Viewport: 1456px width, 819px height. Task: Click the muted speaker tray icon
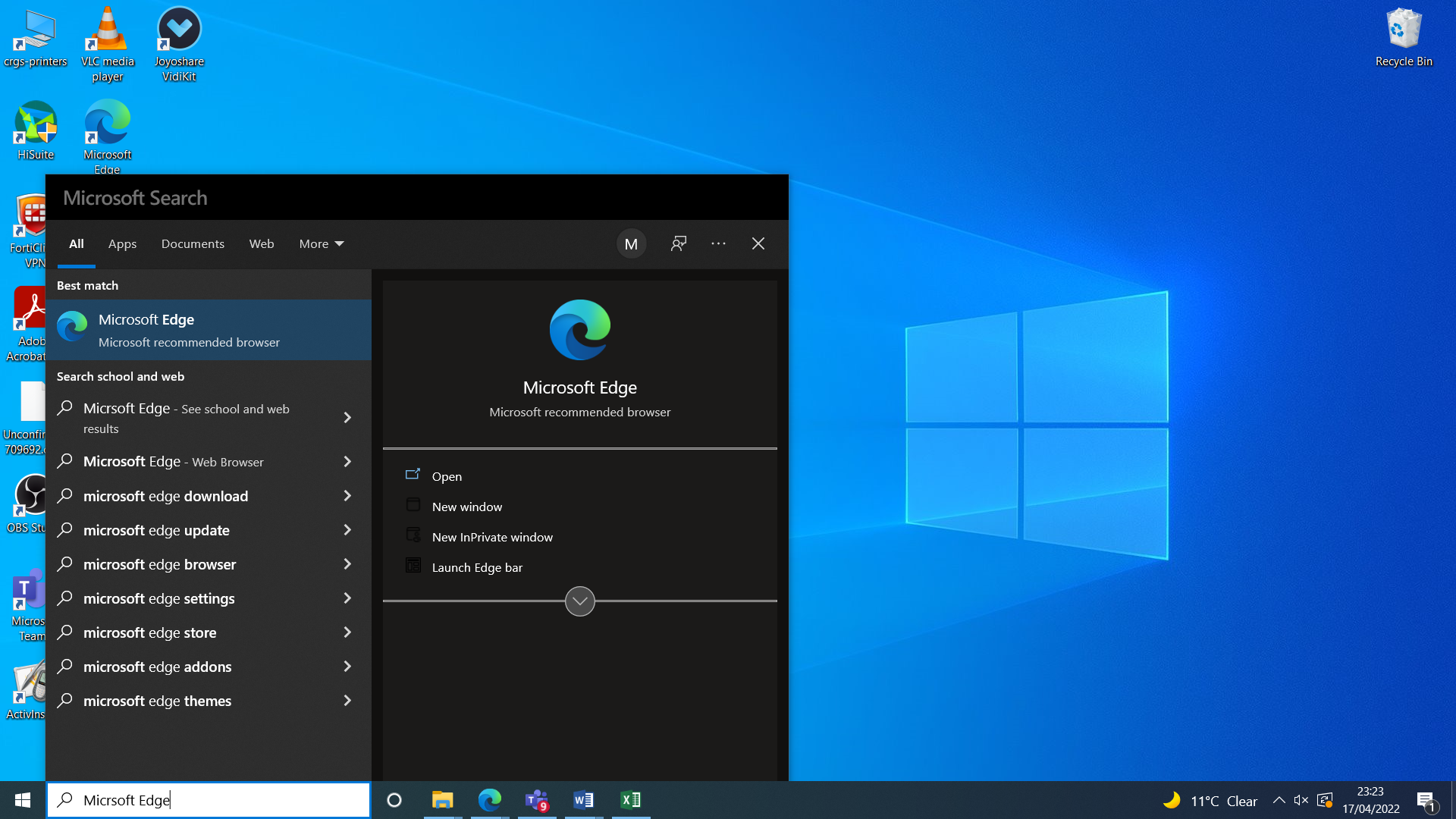point(1301,800)
